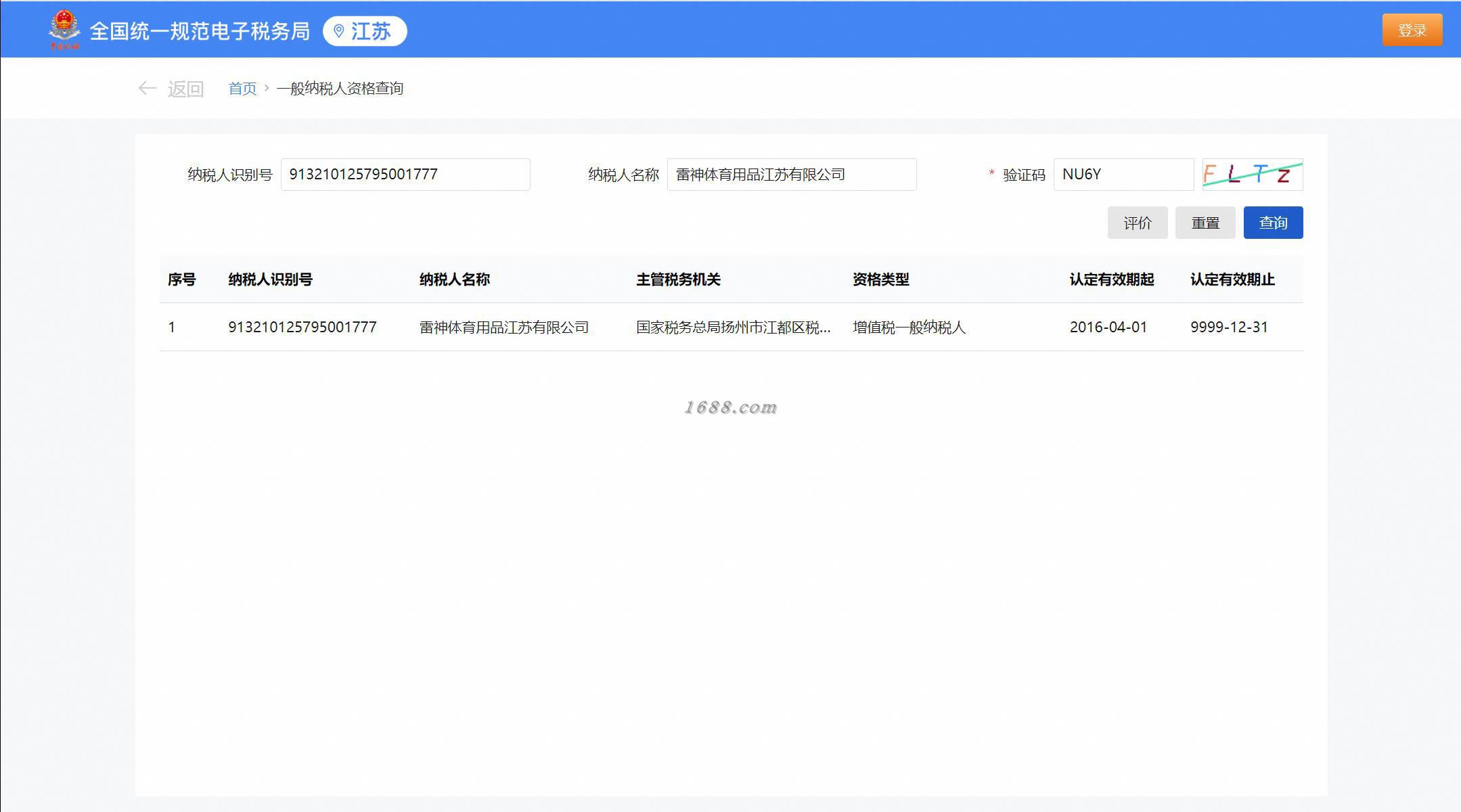Focus the 纳税人识别号 input field

pos(405,175)
